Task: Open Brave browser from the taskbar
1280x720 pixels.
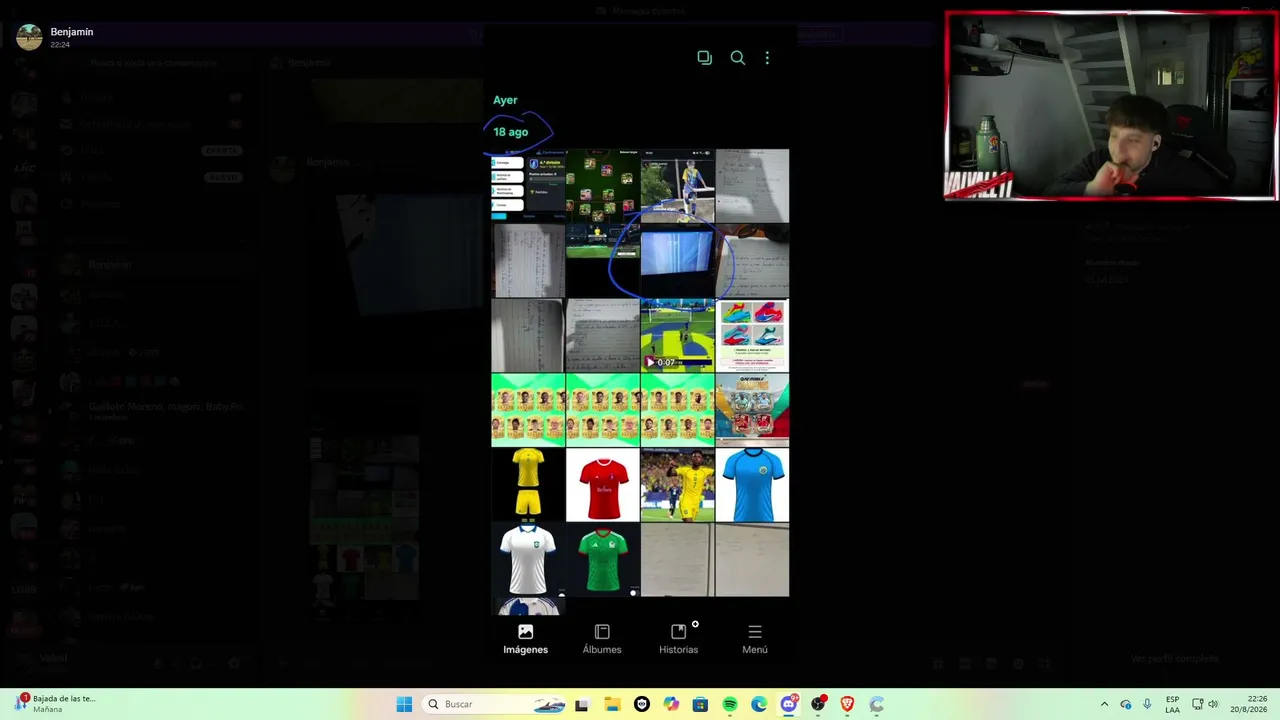Action: click(x=848, y=704)
